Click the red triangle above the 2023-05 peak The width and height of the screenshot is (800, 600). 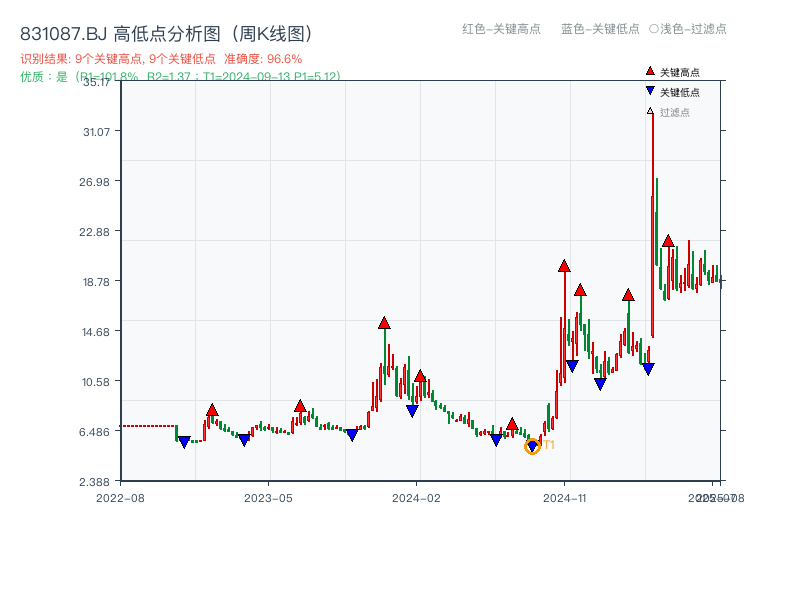299,406
